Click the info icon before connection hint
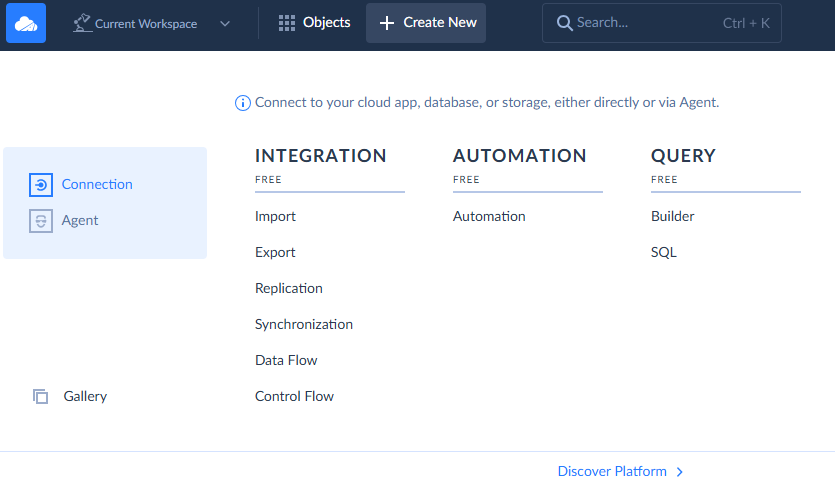This screenshot has height=490, width=835. (x=243, y=103)
